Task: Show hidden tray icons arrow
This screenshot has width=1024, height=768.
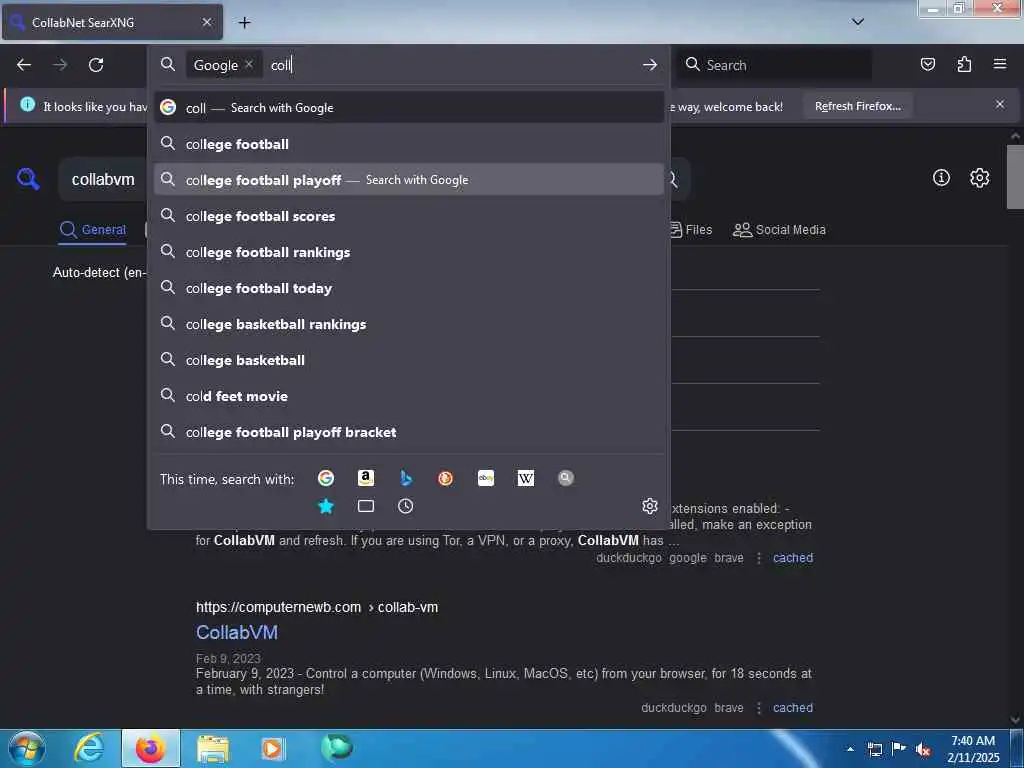Action: [x=850, y=749]
